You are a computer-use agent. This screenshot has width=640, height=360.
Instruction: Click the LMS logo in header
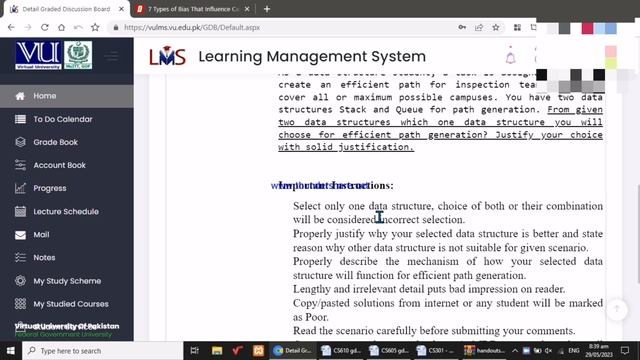point(167,56)
